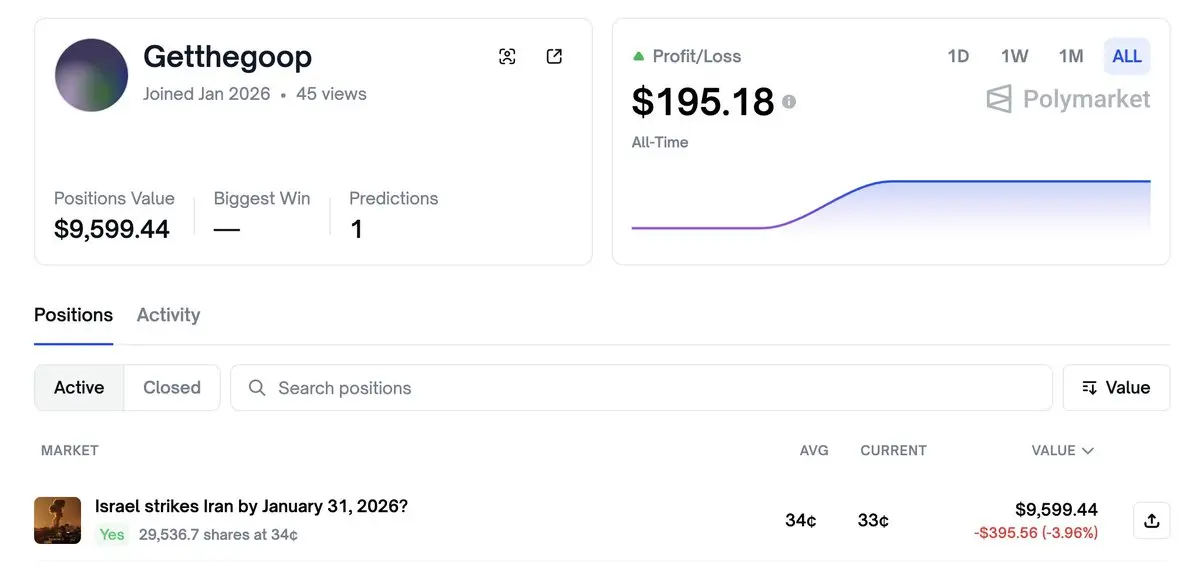Click the Getthegoop profile avatar
Image resolution: width=1200 pixels, height=578 pixels.
tap(91, 75)
